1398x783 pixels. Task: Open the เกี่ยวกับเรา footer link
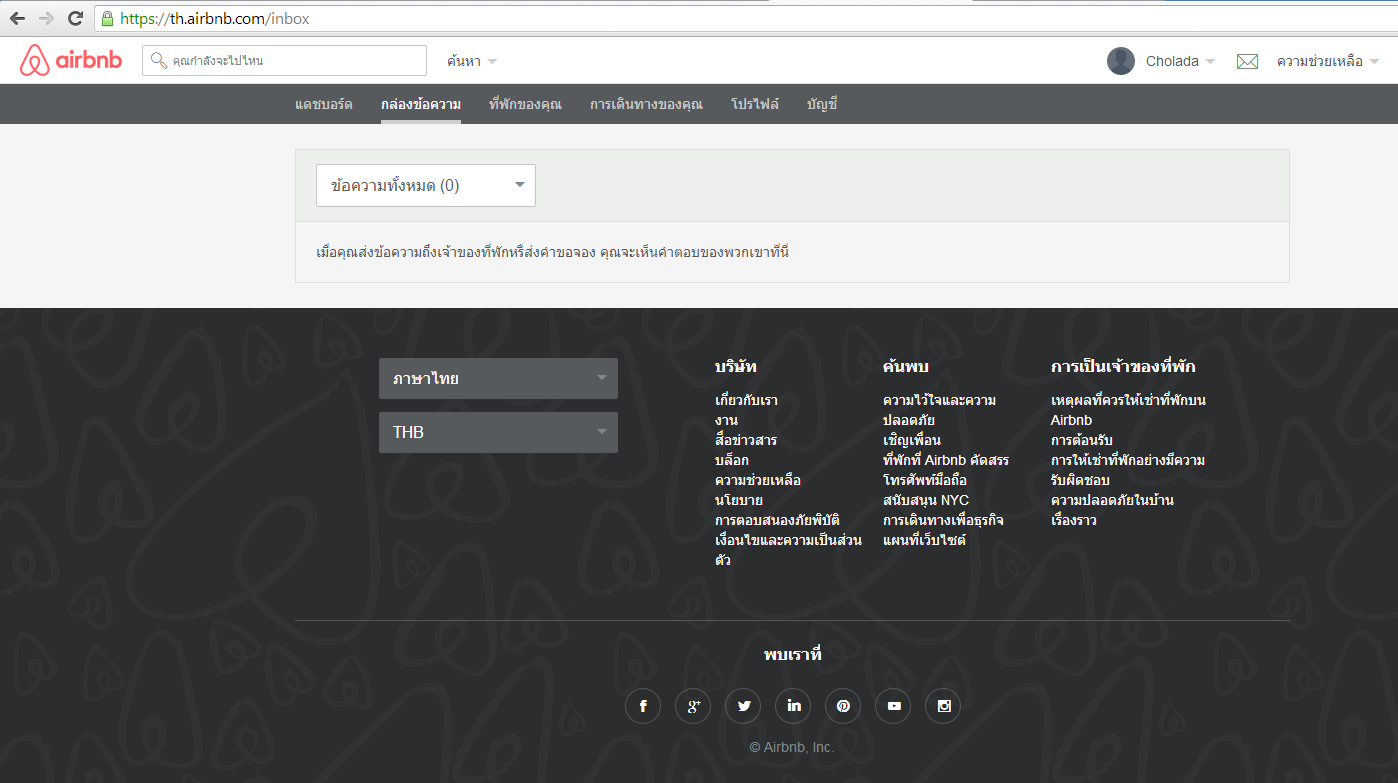[x=746, y=401]
